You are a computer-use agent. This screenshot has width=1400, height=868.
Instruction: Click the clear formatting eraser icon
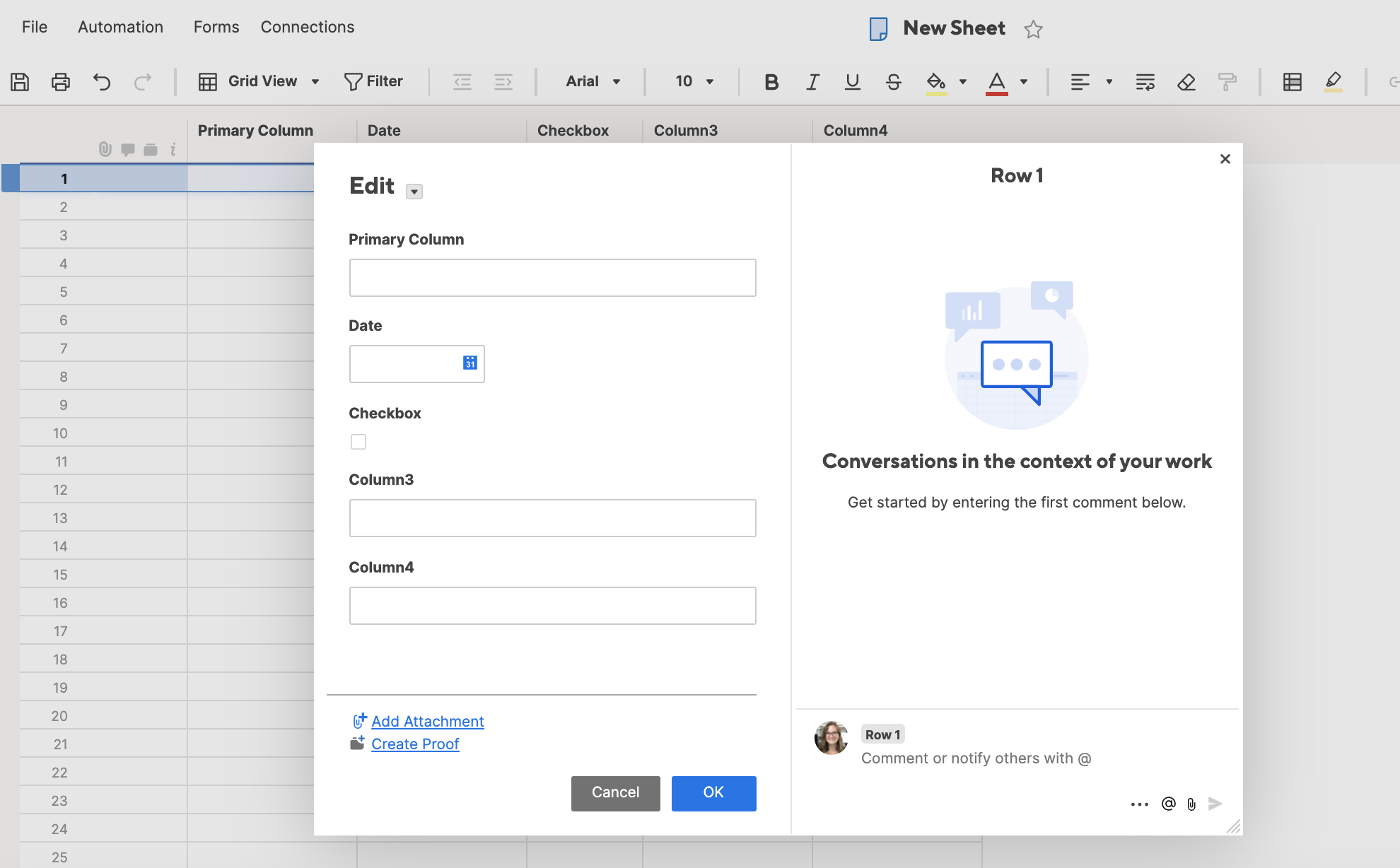pyautogui.click(x=1186, y=82)
